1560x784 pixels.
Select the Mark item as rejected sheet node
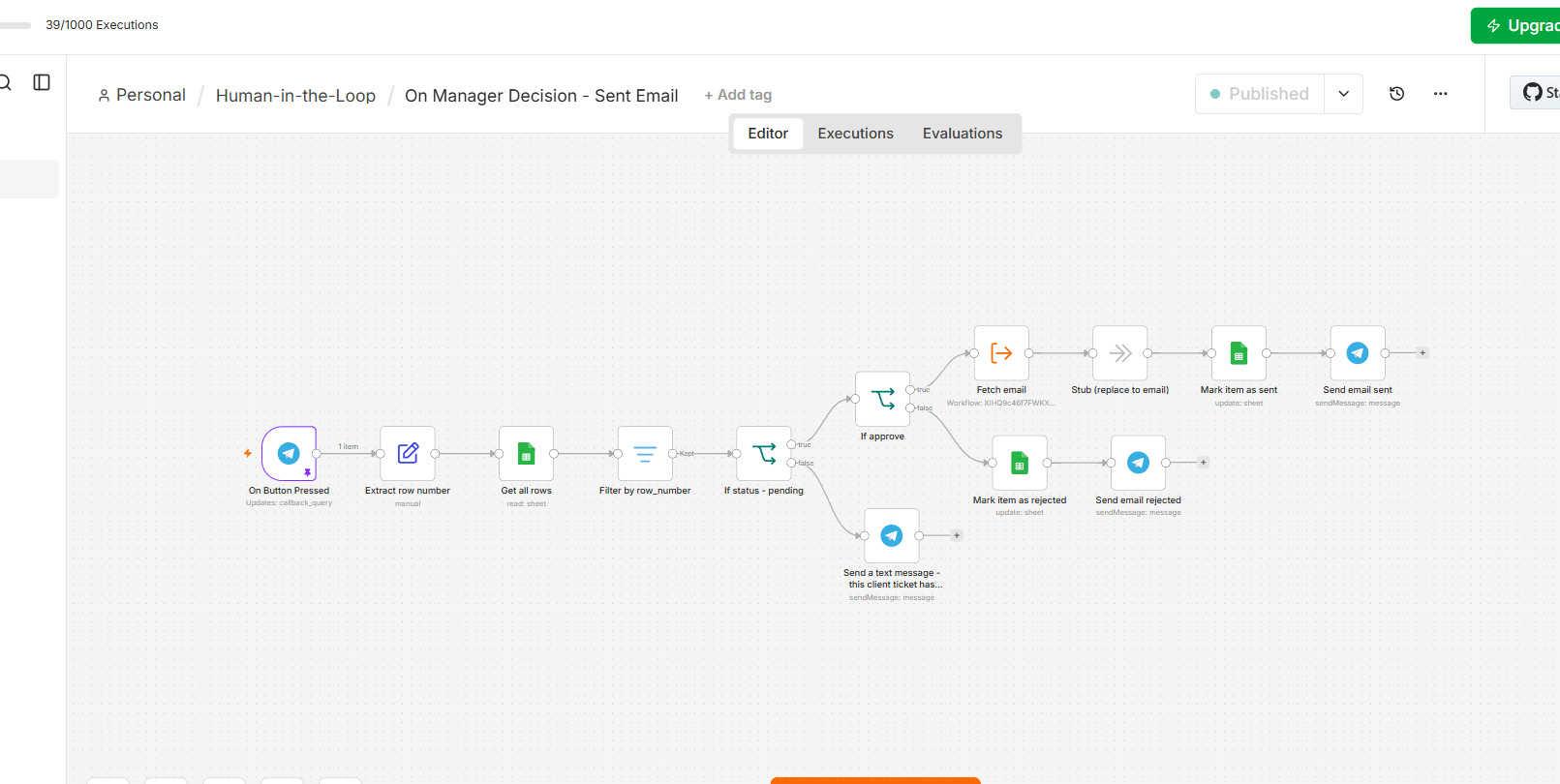coord(1020,463)
